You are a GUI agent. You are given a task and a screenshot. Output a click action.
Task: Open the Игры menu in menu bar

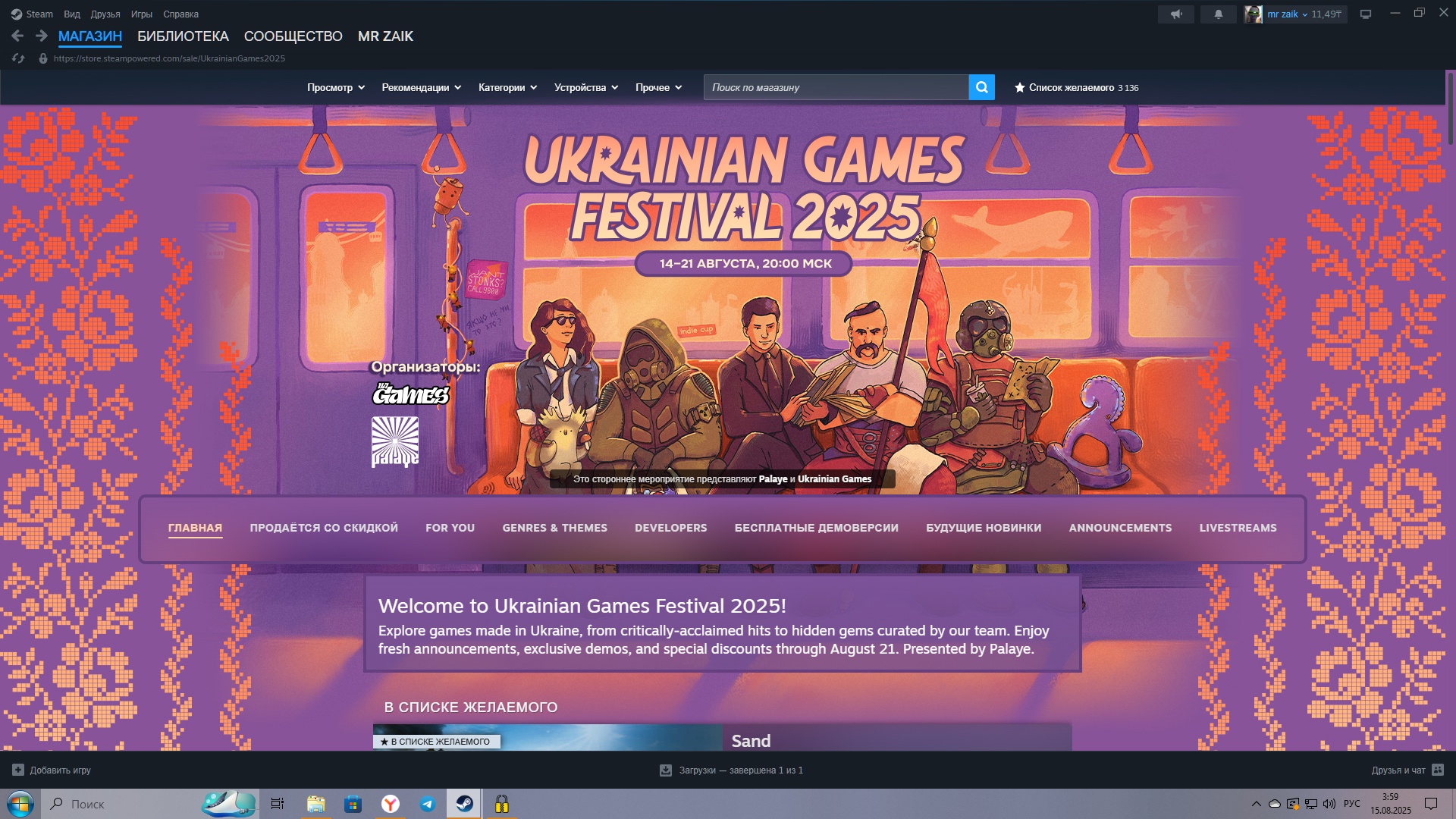pyautogui.click(x=141, y=14)
